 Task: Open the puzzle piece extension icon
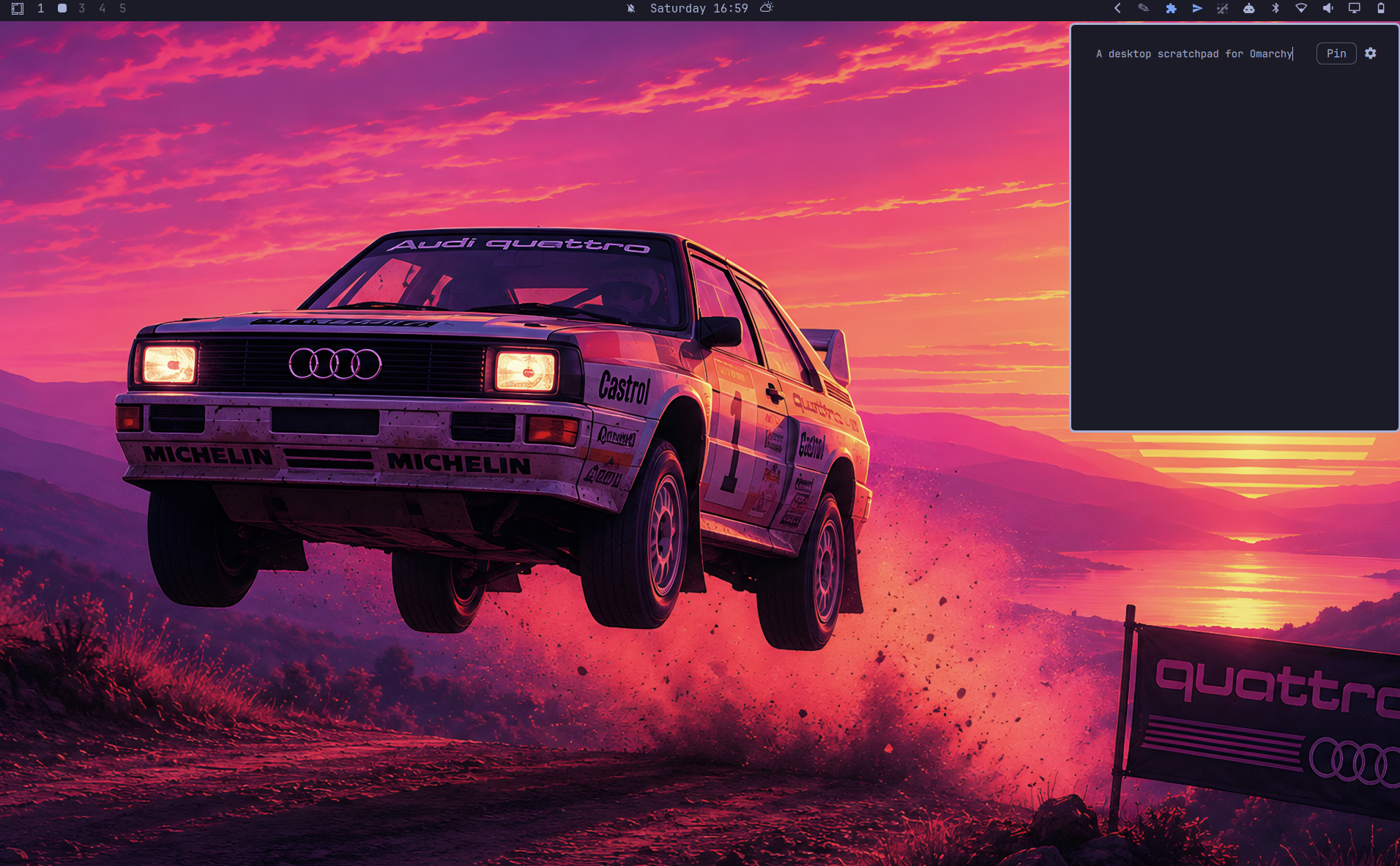coord(1171,9)
